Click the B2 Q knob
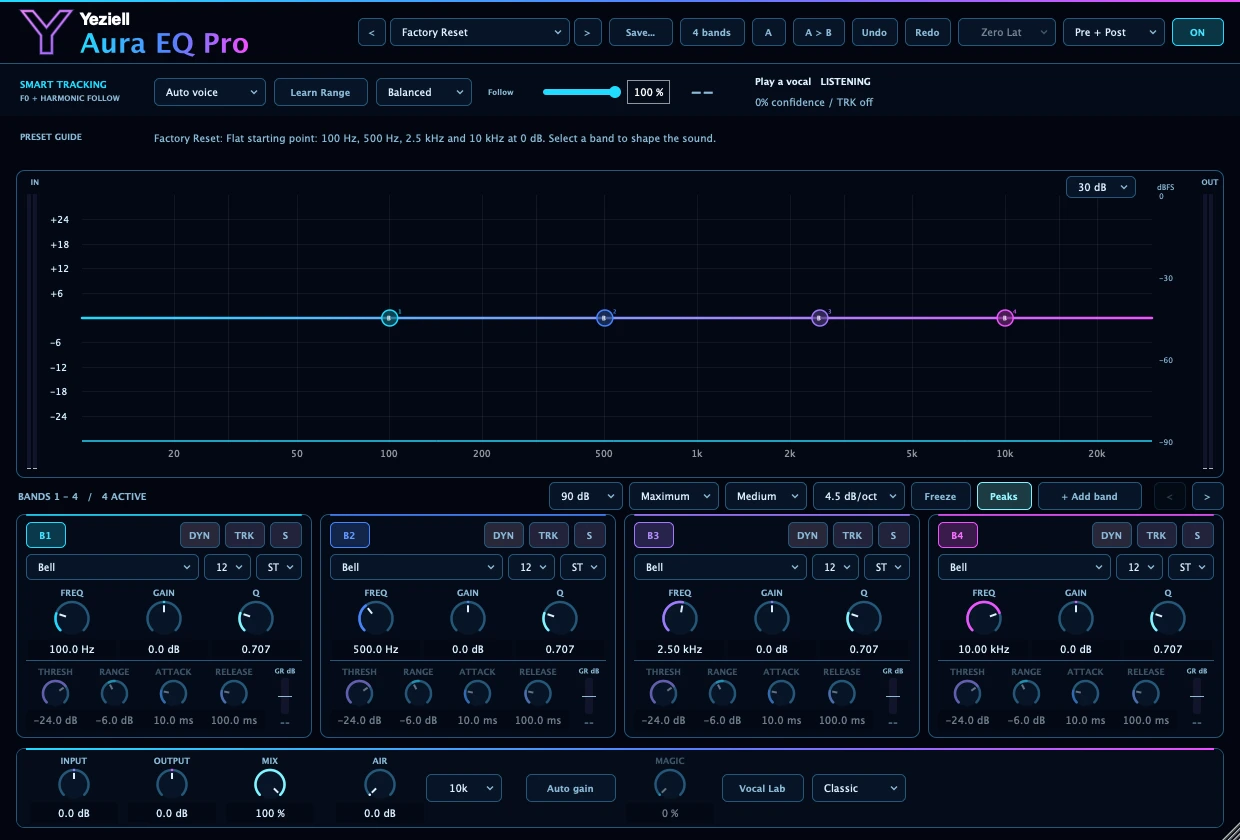Image resolution: width=1240 pixels, height=840 pixels. [x=560, y=619]
